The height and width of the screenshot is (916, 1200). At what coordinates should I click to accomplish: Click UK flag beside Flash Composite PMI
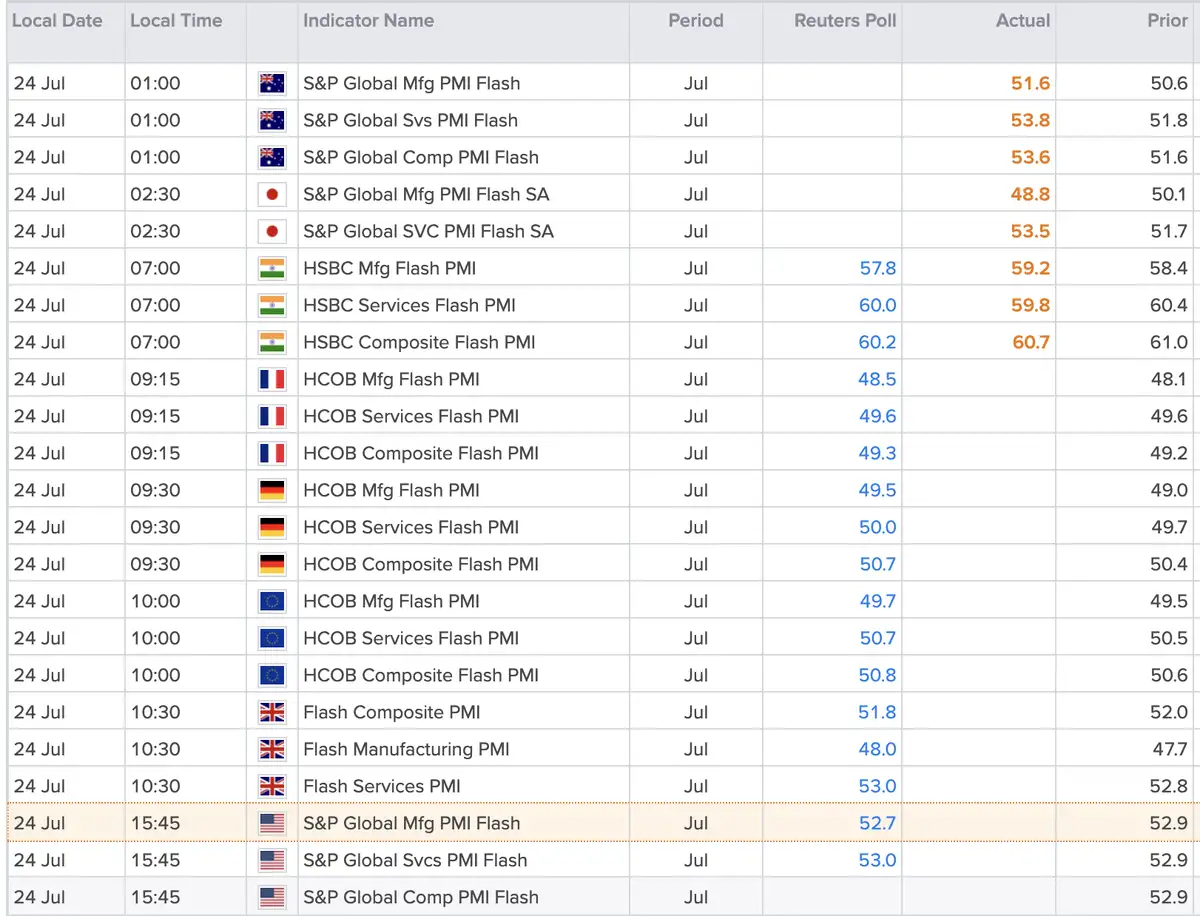click(x=271, y=713)
